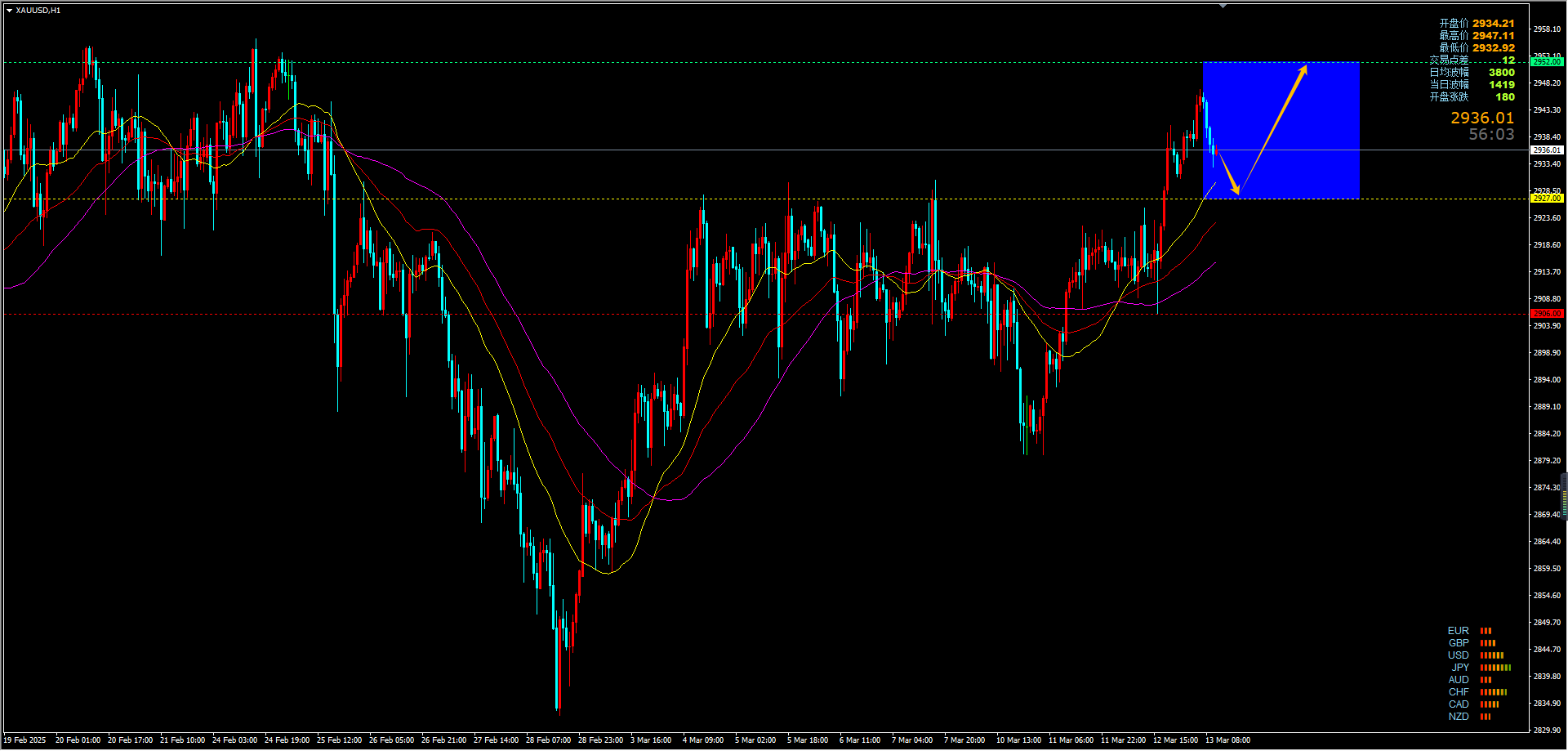Click the CAD currency strength label

coord(1459,704)
